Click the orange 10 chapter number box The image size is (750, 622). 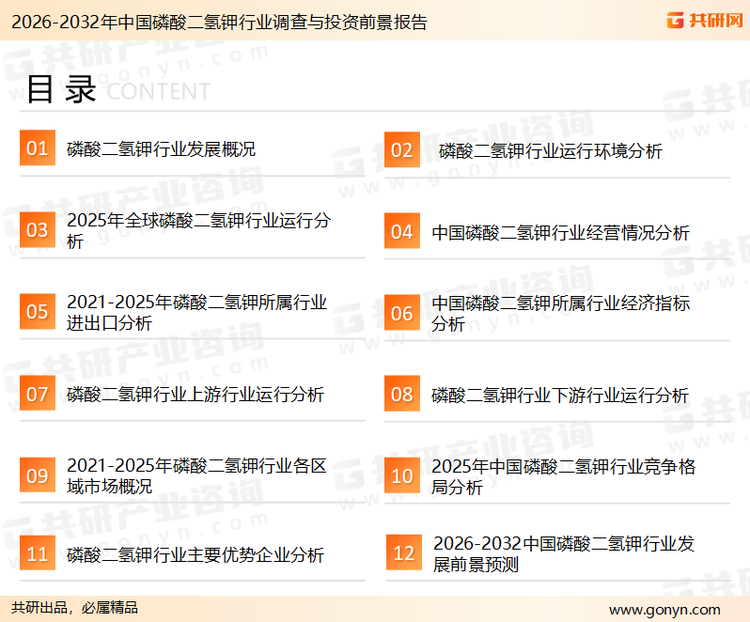click(x=402, y=476)
